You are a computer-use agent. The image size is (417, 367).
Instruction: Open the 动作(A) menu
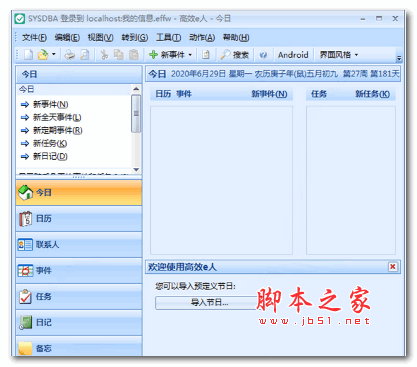tap(202, 38)
